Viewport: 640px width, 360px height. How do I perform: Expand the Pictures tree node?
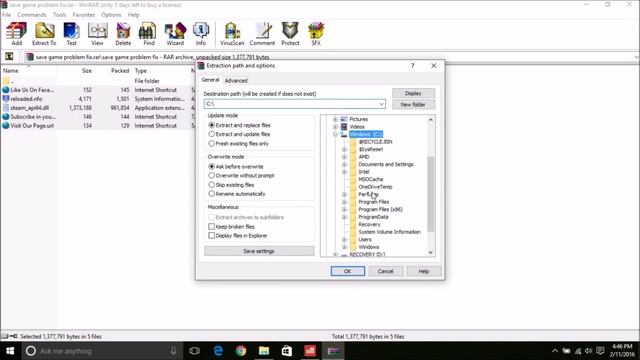tap(335, 119)
